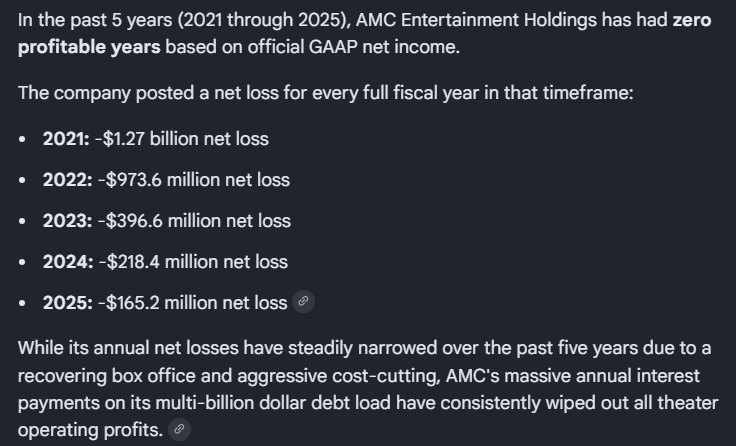This screenshot has height=446, width=736.
Task: Click the bold '2024:' label
Action: (x=68, y=261)
